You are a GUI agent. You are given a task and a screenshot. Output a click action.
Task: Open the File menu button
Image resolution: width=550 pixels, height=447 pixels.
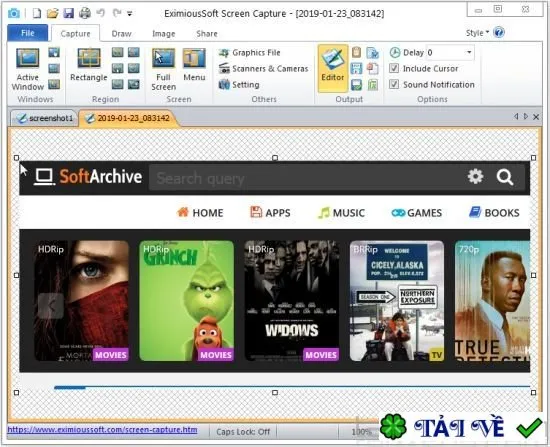click(x=27, y=33)
